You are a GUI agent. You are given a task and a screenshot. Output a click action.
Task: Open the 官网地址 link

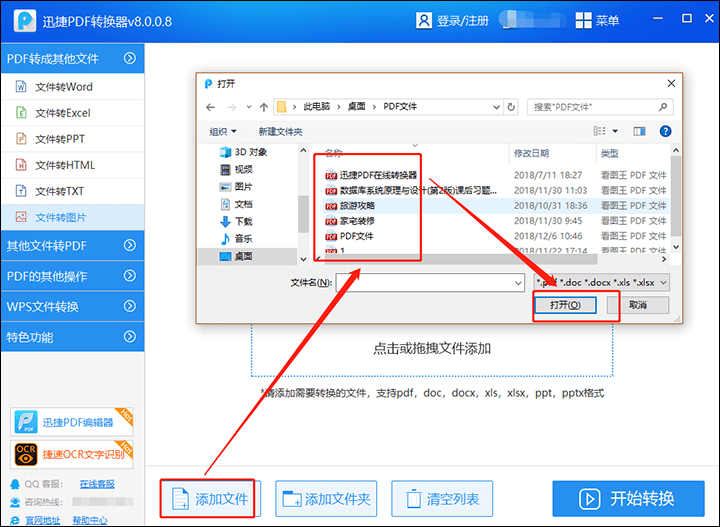coord(42,520)
